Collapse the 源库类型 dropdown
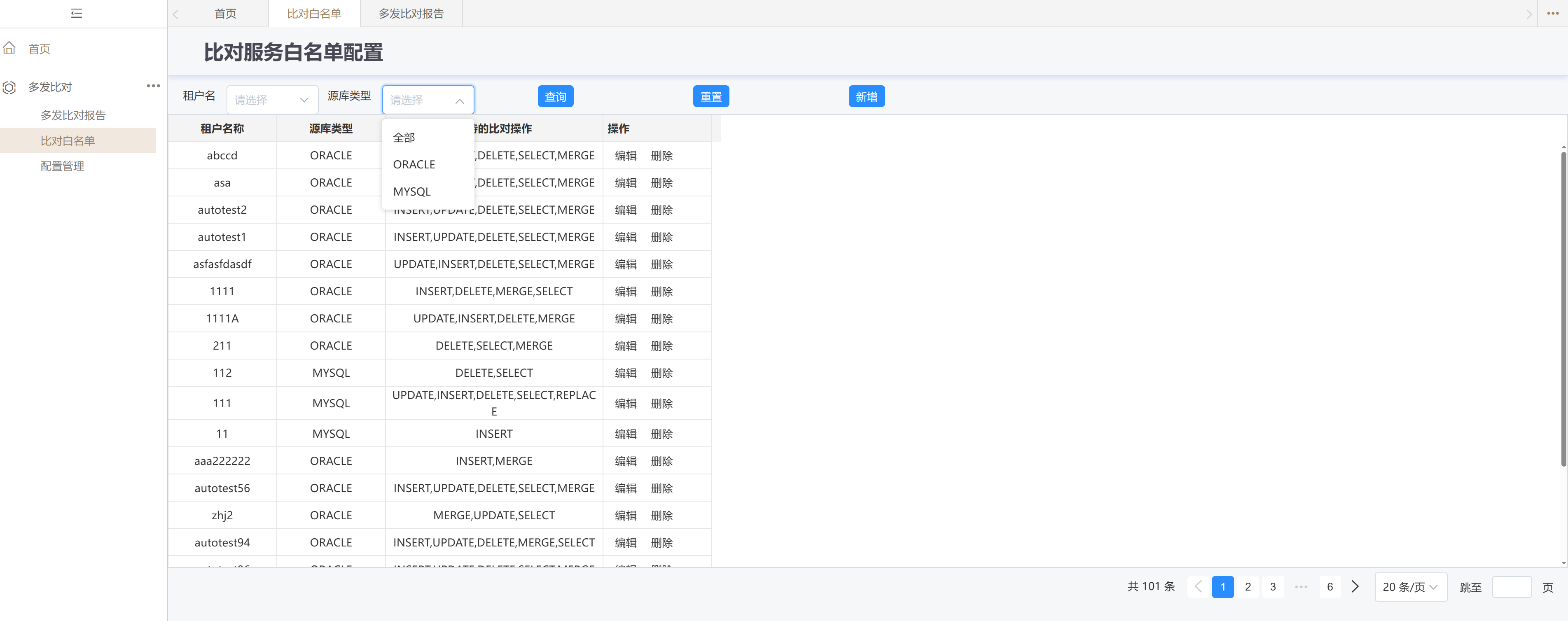This screenshot has width=1568, height=621. click(460, 100)
